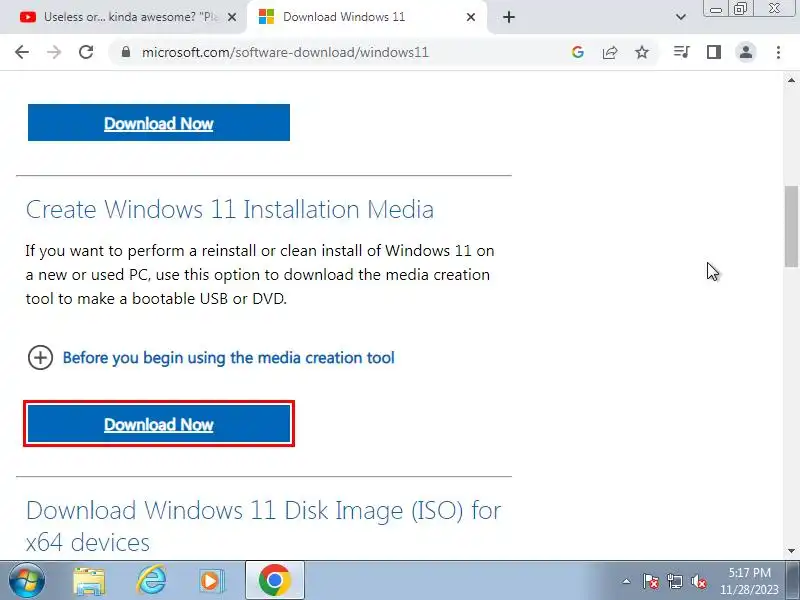Image resolution: width=800 pixels, height=600 pixels.
Task: Click the scrollbar up arrow
Action: point(791,80)
